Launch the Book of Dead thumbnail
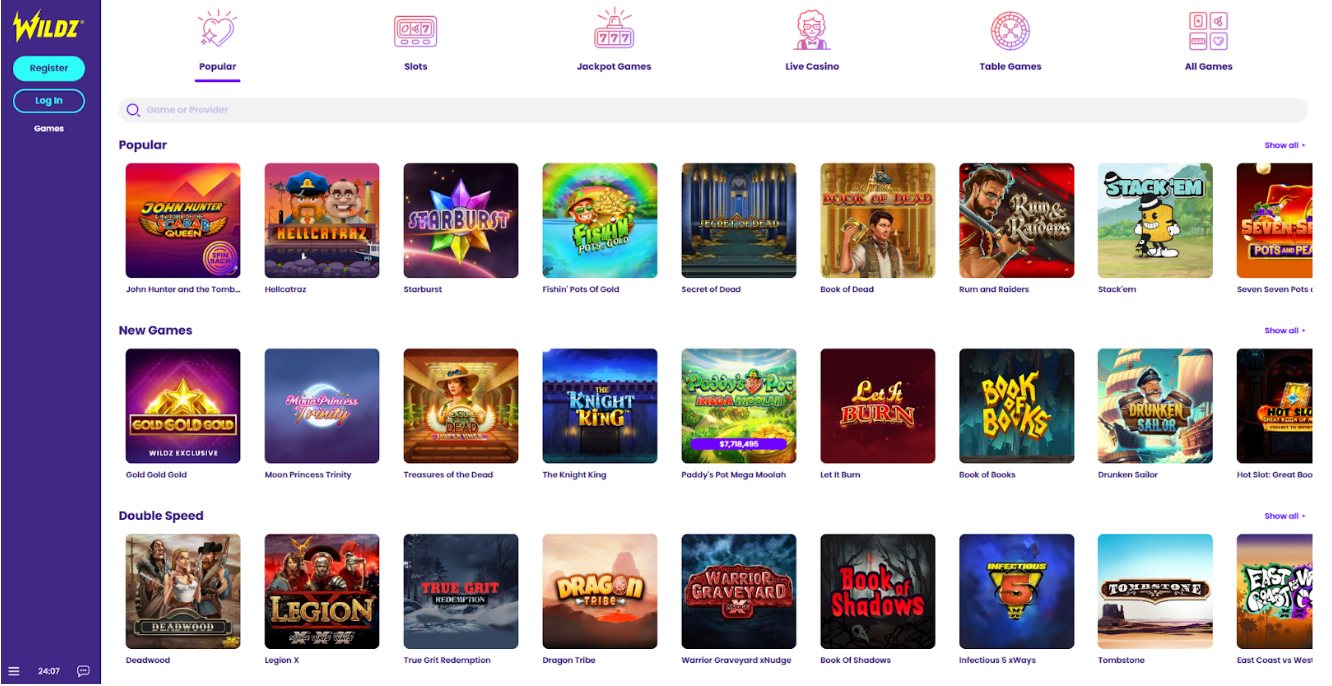Viewport: 1332px width, 686px height. (878, 220)
